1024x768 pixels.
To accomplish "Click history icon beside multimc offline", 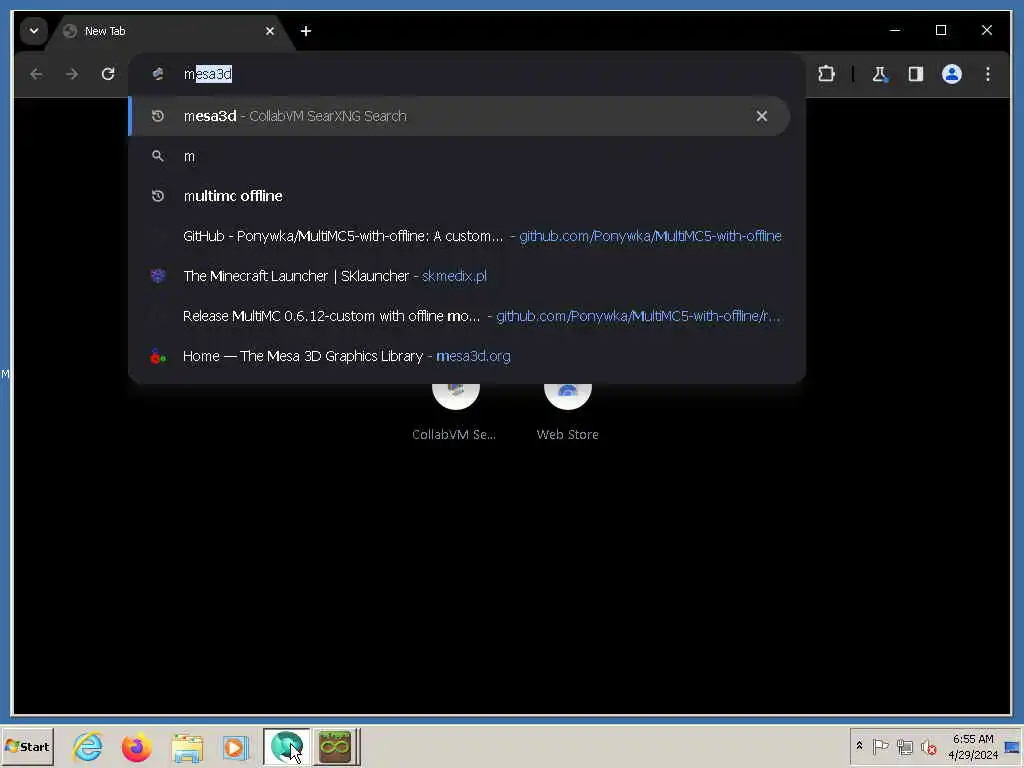I will [x=157, y=196].
